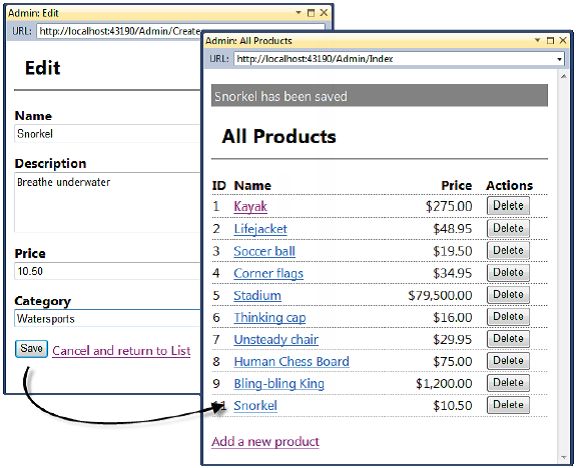This screenshot has height=468, width=576.
Task: Click the All Products heading
Action: (279, 136)
